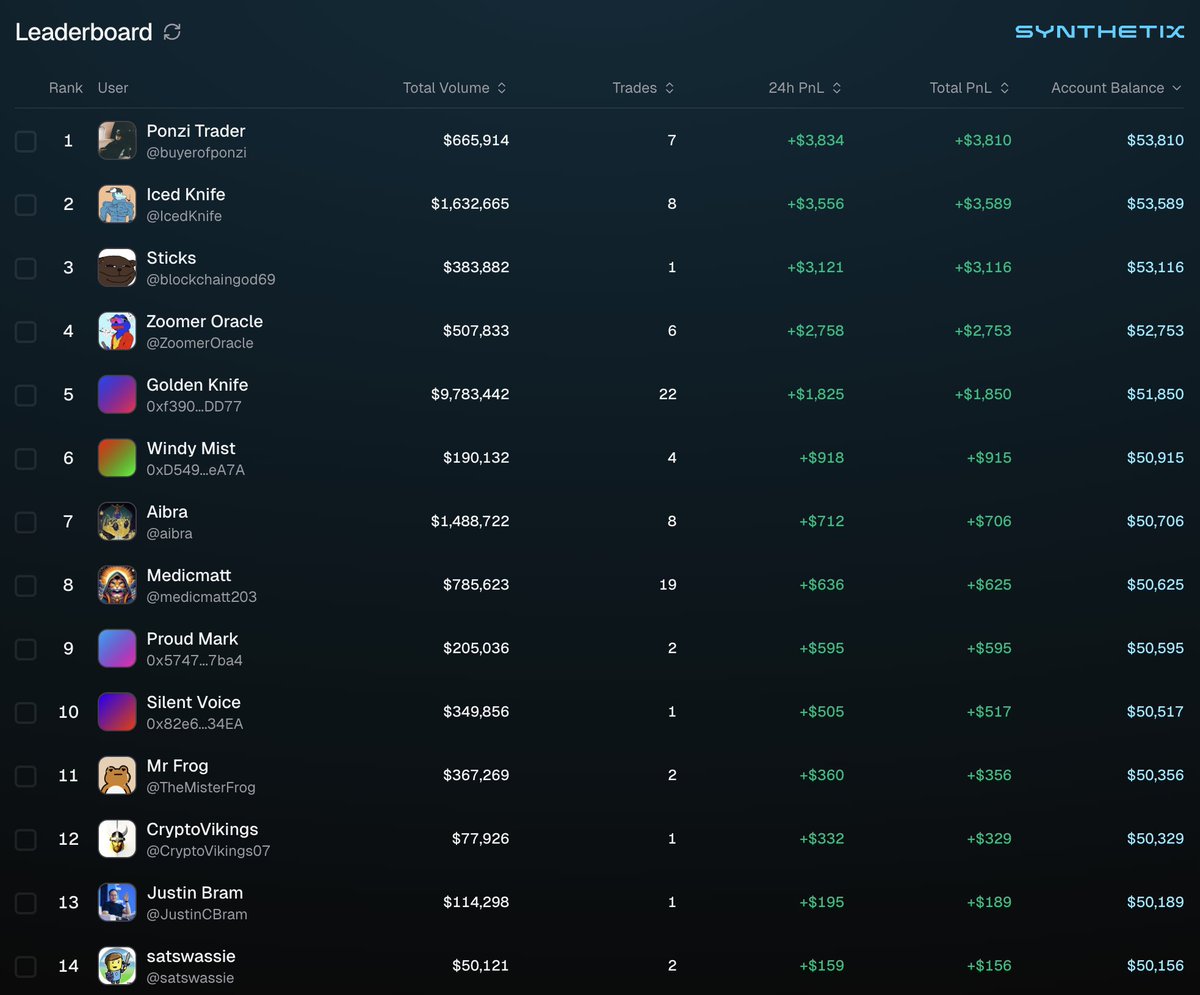Check the Windy Mist row checkbox
Viewport: 1200px width, 995px height.
pos(26,458)
